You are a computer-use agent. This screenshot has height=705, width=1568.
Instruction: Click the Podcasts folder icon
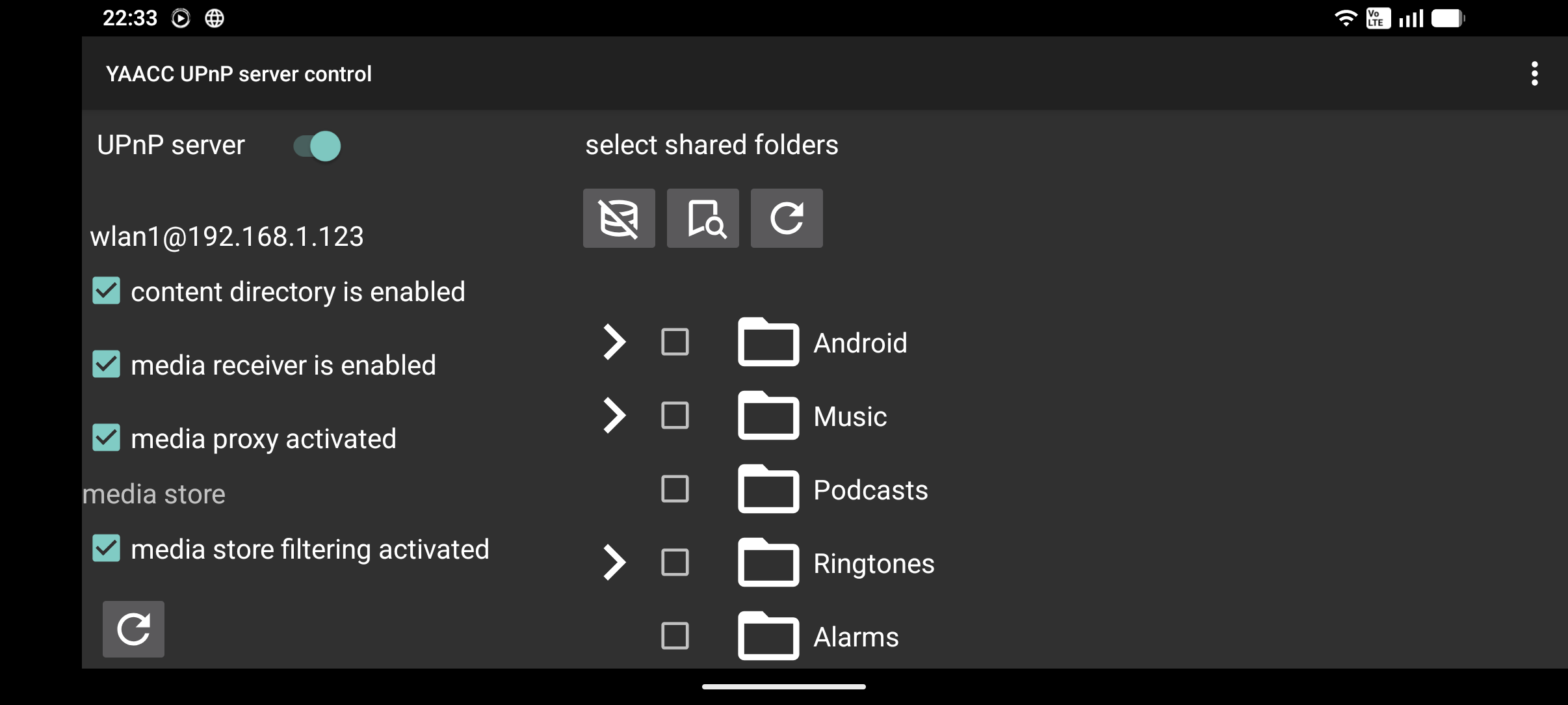[768, 490]
